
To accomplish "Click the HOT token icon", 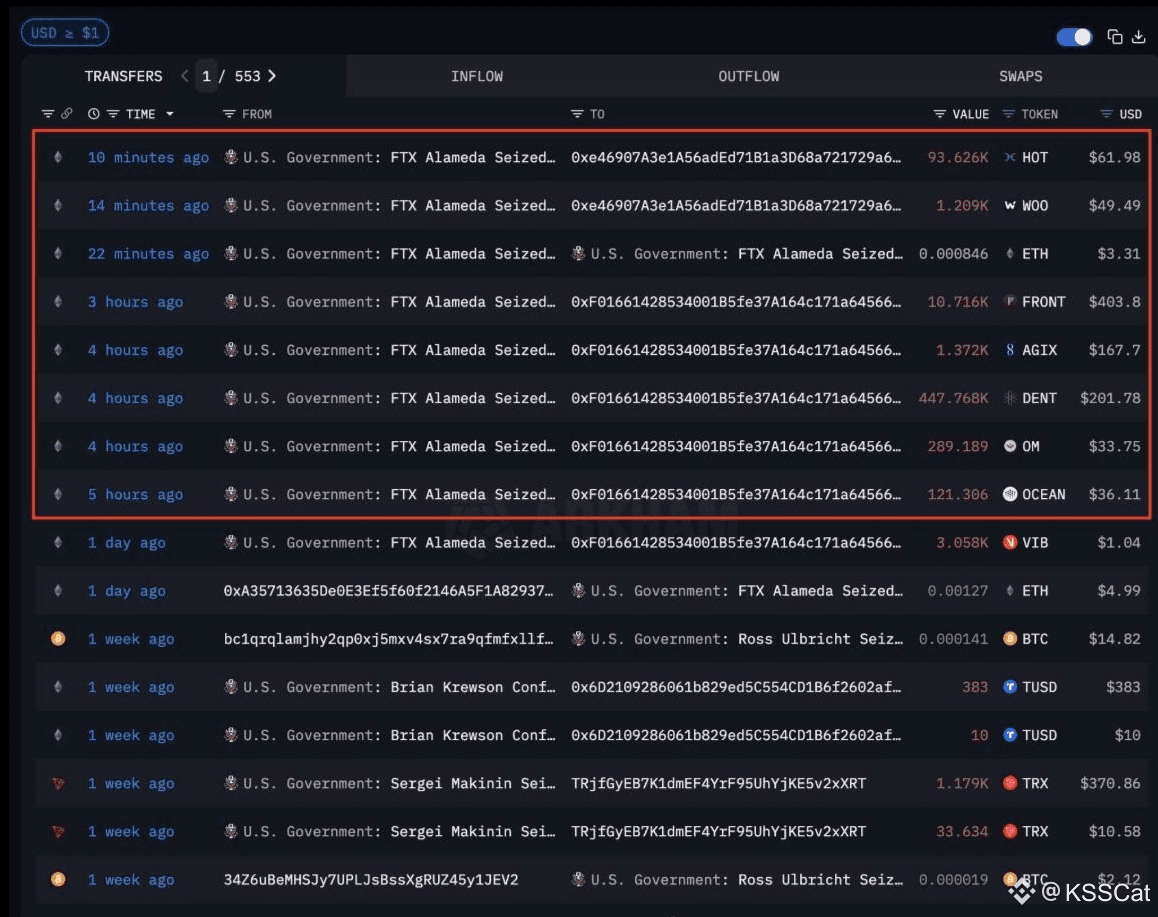I will [1010, 157].
